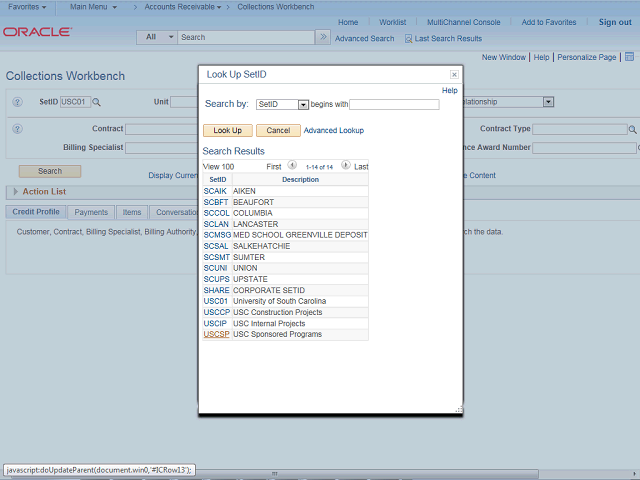The image size is (640, 480).
Task: Switch to the Payments tab
Action: (91, 212)
